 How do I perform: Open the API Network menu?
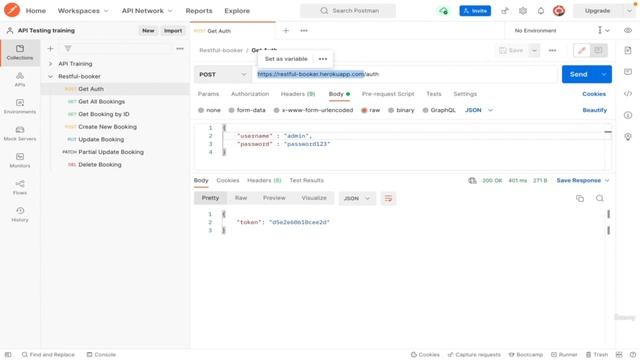pyautogui.click(x=147, y=11)
